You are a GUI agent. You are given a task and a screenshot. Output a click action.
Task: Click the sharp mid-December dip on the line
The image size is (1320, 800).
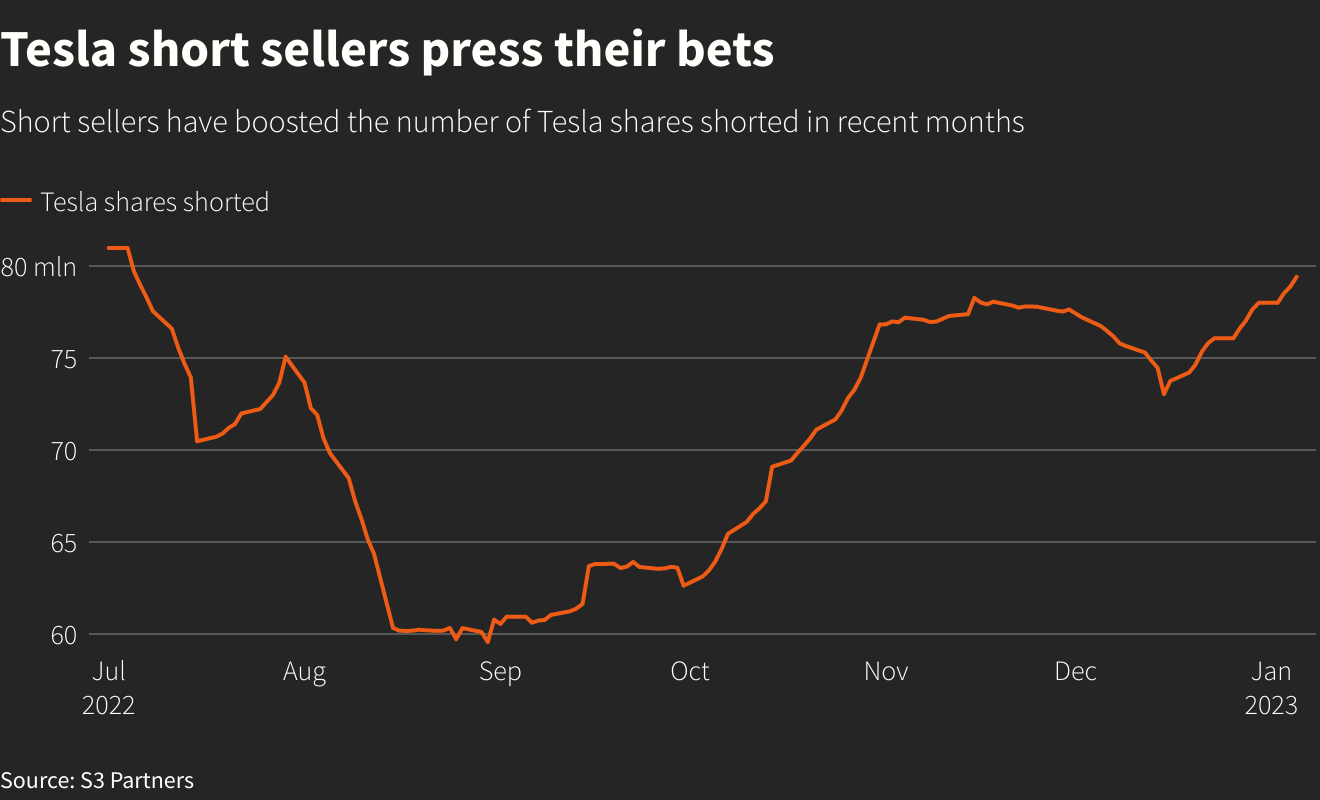1164,394
